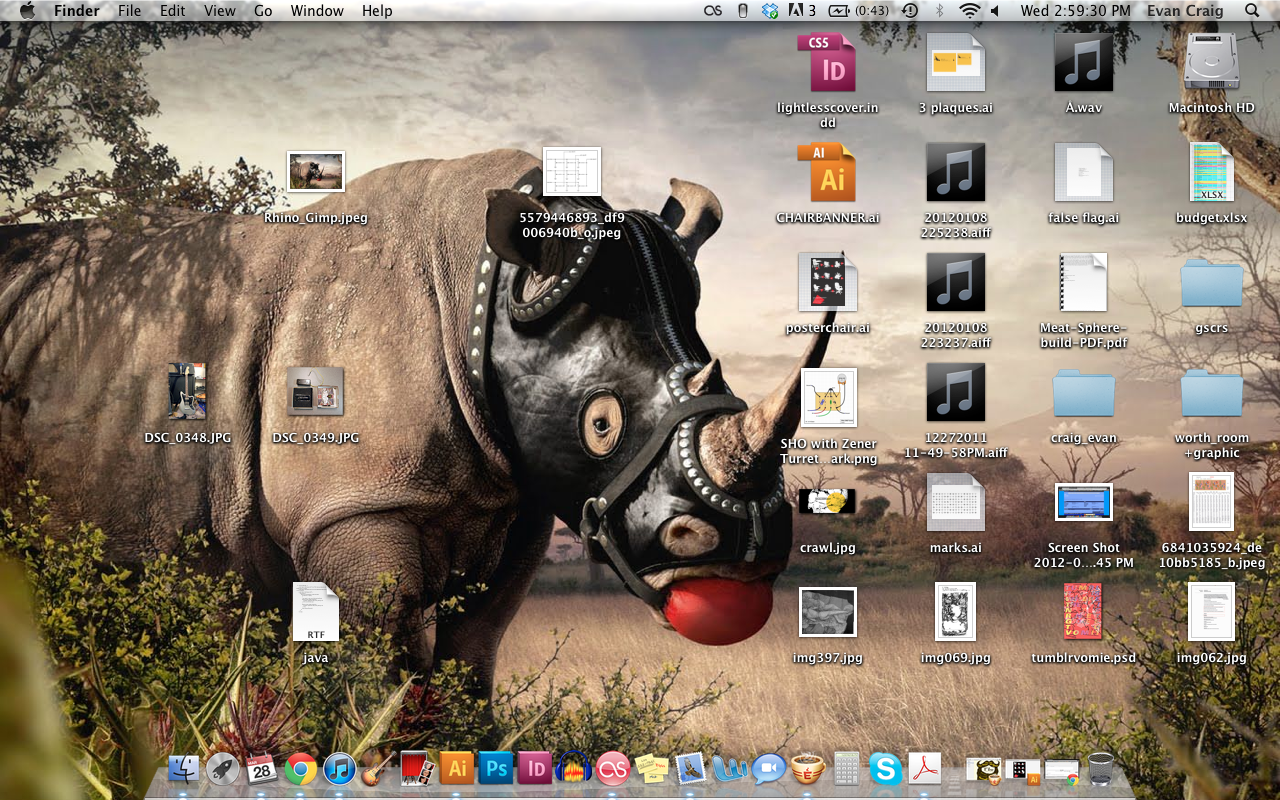Screen dimensions: 1280x800
Task: Click the Skype dock icon
Action: coord(885,768)
